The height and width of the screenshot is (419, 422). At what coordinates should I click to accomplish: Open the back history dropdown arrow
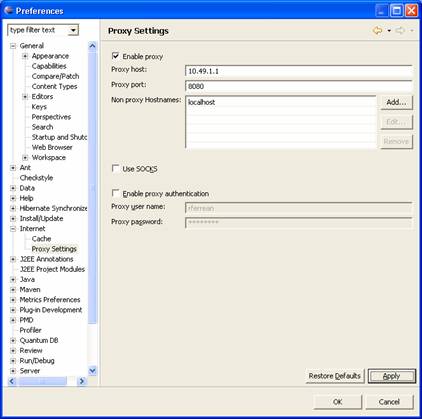389,31
